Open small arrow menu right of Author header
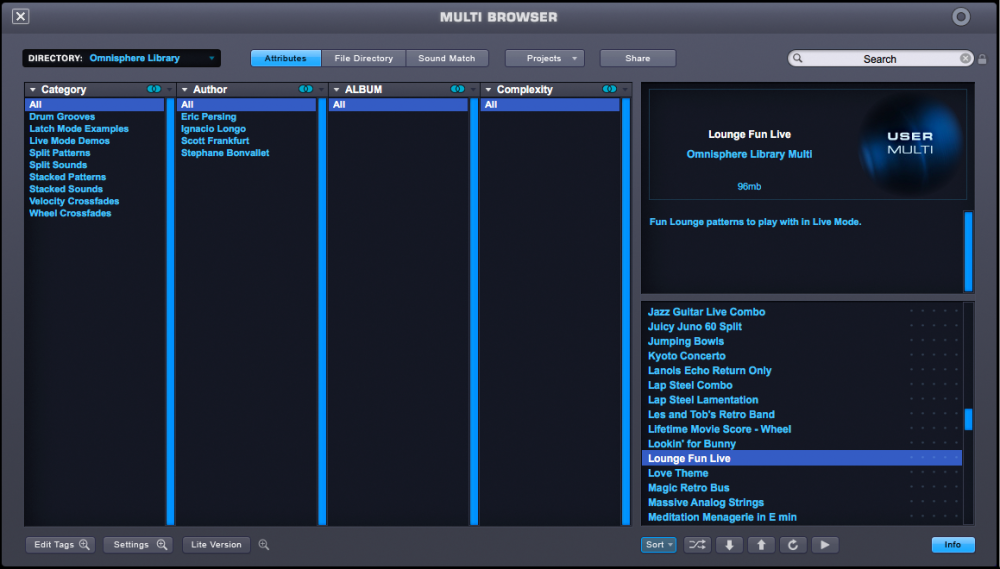 [321, 90]
